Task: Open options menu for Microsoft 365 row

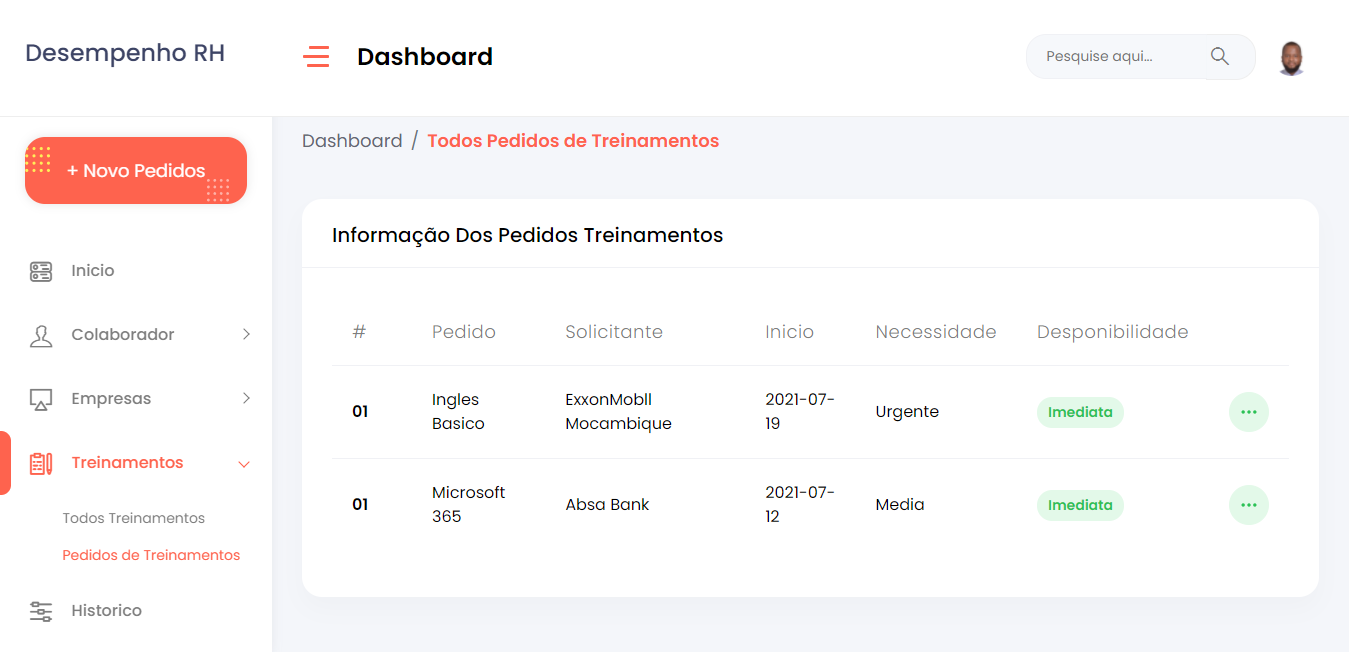Action: 1248,505
